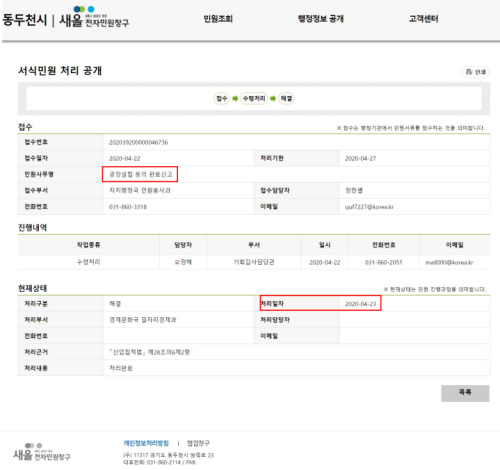The image size is (500, 470).
Task: Click the 새올 전자민원창구 header logo
Action: point(94,17)
